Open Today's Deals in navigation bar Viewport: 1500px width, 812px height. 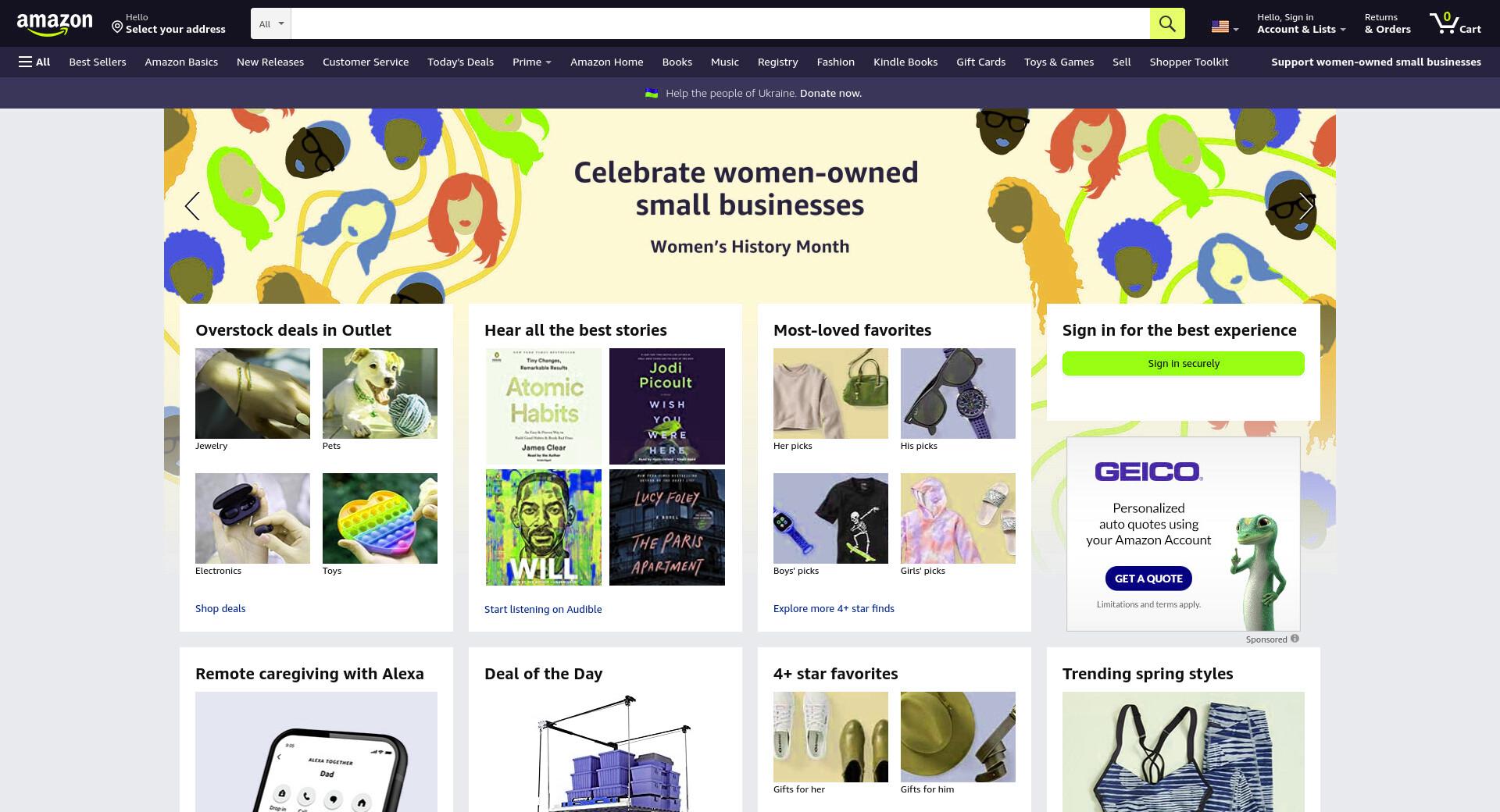(x=460, y=62)
